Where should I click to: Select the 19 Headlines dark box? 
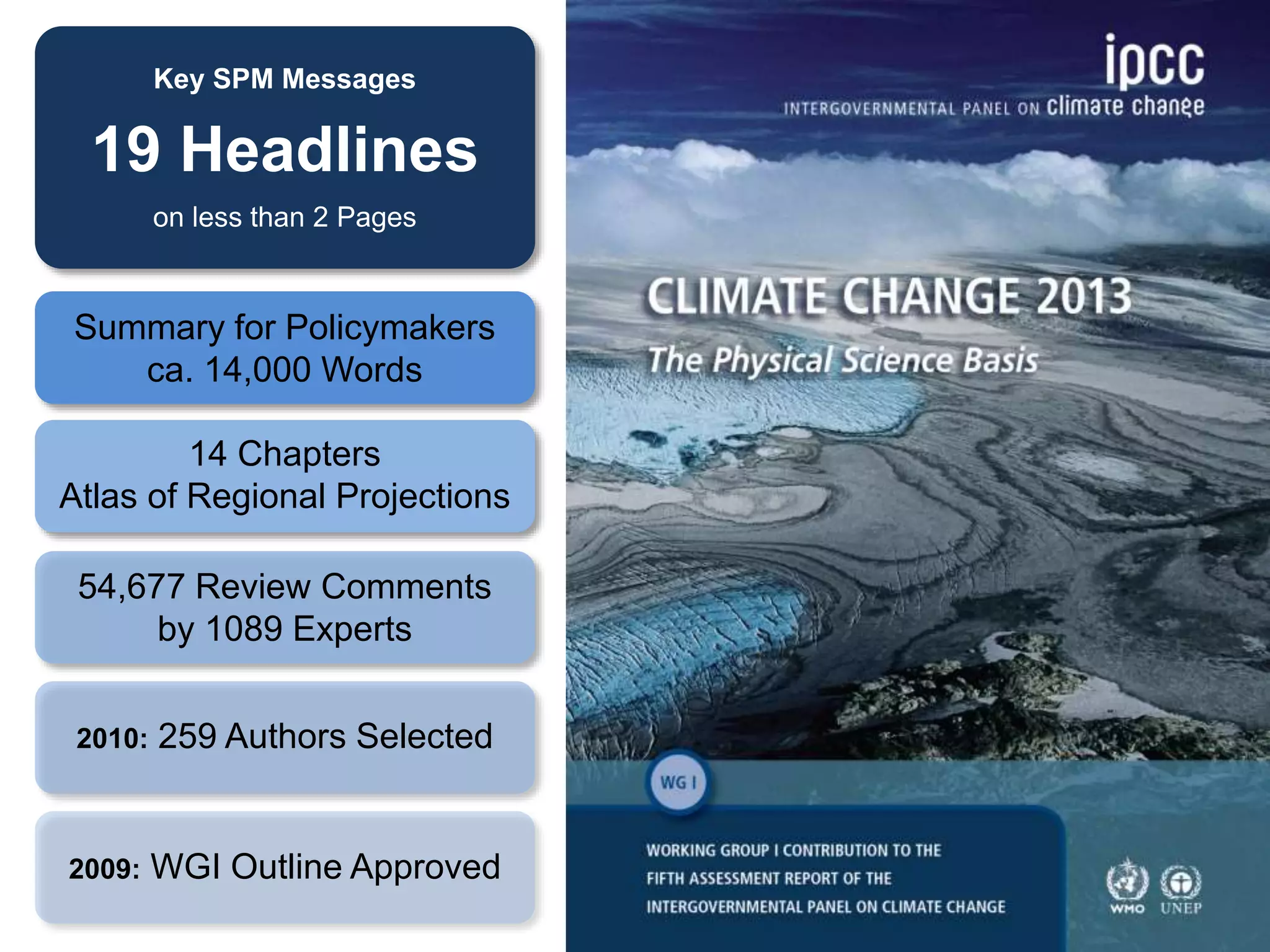[x=285, y=149]
